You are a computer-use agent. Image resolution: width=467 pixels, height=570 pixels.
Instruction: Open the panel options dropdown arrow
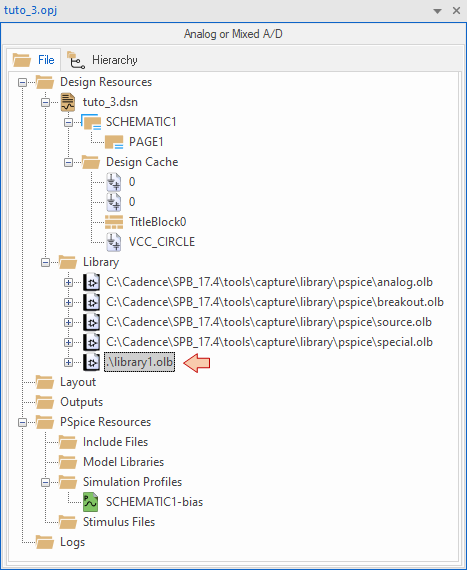[x=438, y=11]
